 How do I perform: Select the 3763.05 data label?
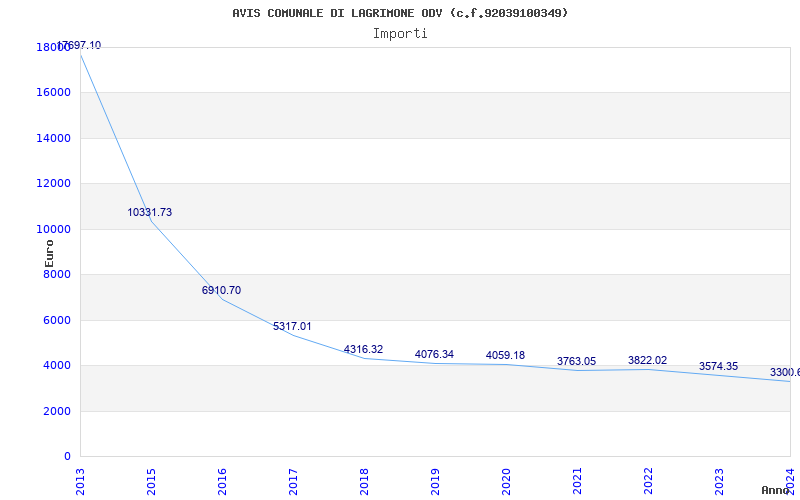(x=576, y=362)
